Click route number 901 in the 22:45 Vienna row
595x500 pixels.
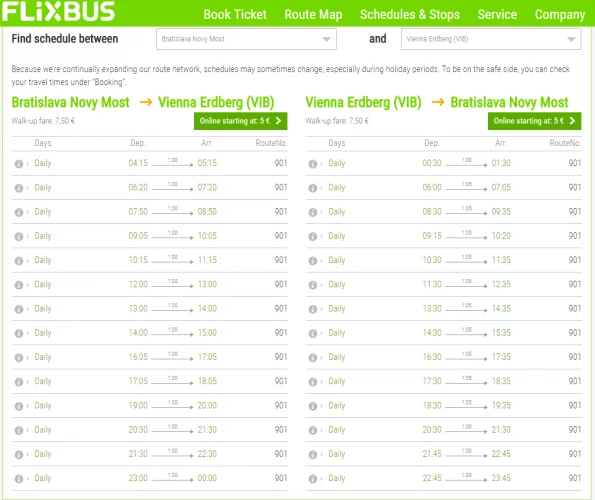pos(575,478)
